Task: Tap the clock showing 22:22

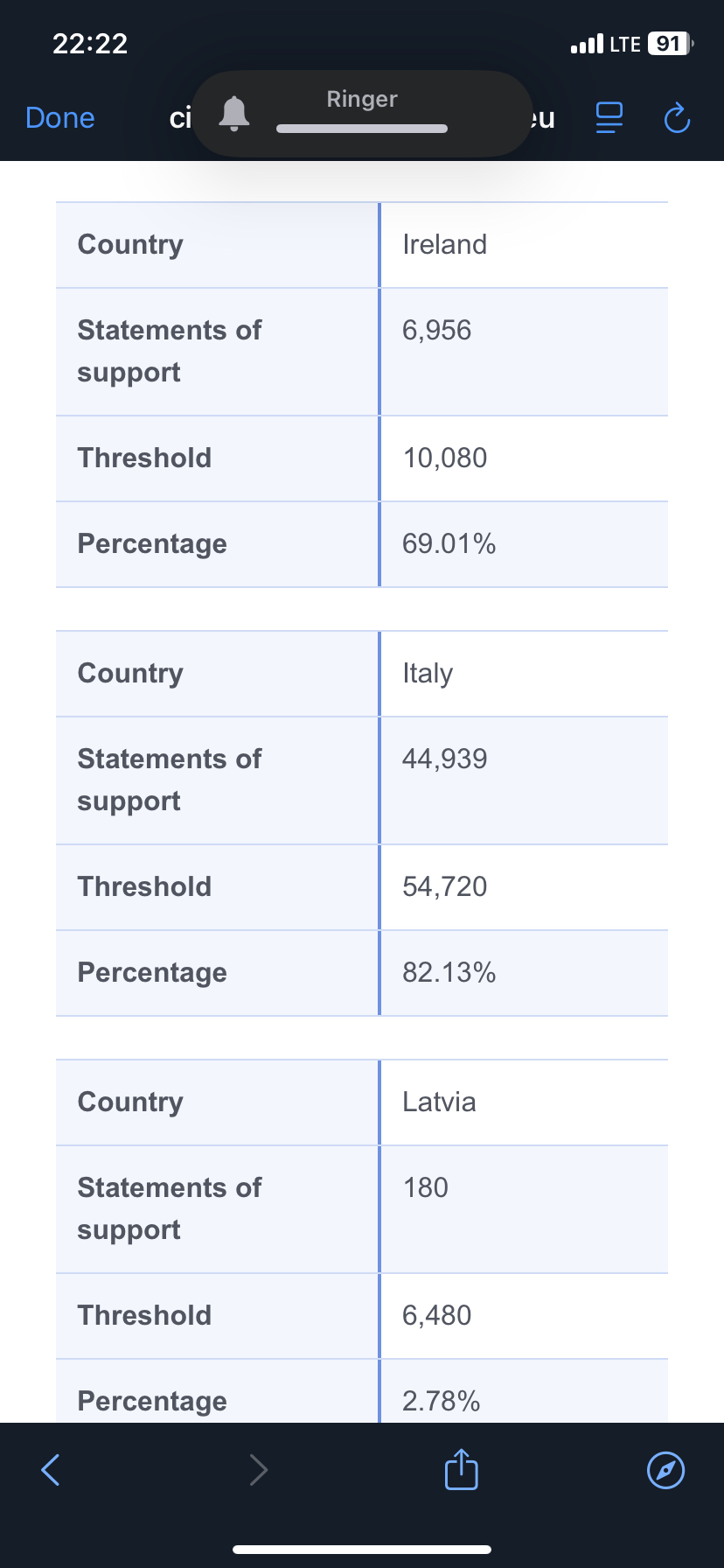Action: [90, 44]
